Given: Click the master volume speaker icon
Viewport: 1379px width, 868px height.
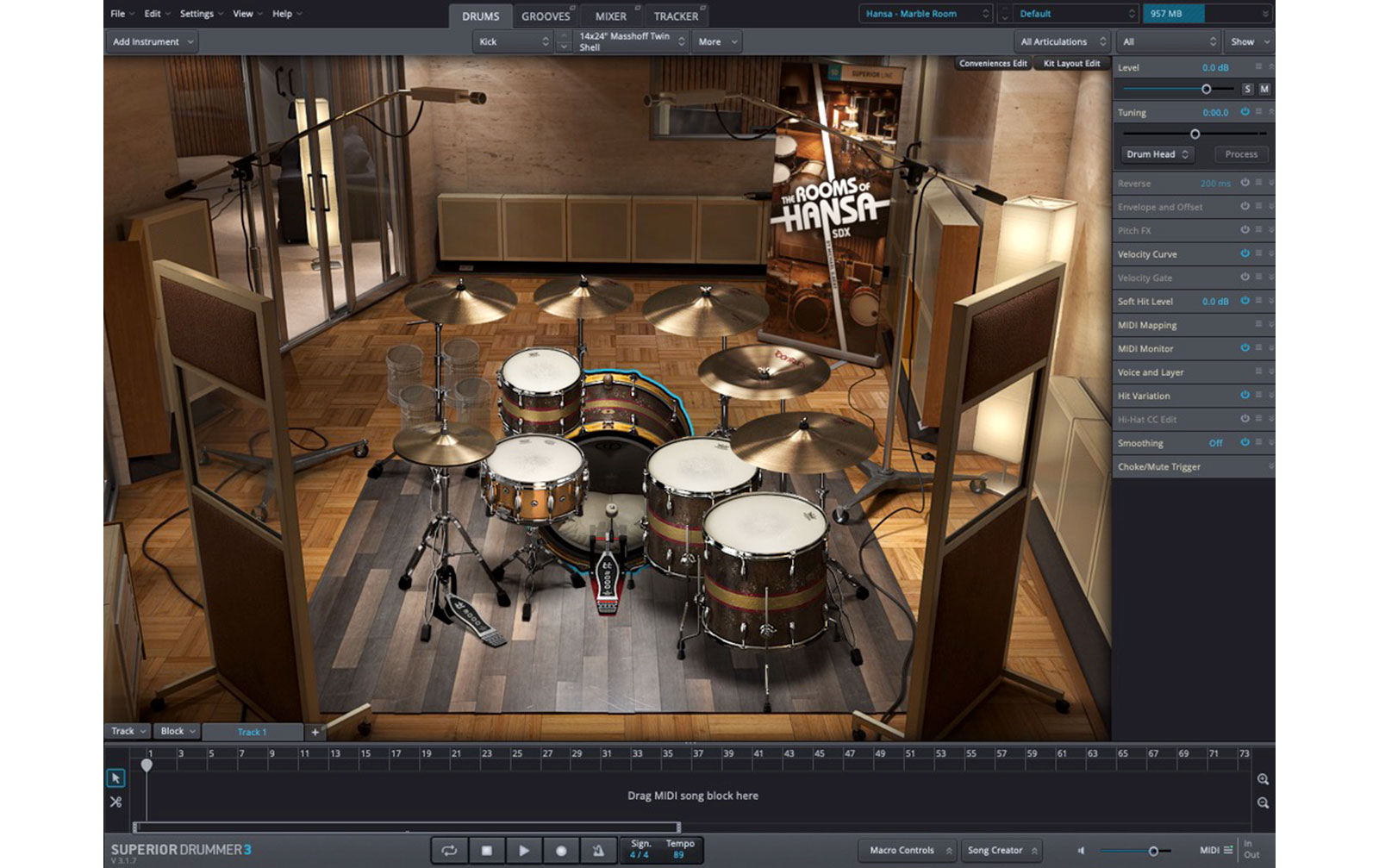Looking at the screenshot, I should [1082, 851].
